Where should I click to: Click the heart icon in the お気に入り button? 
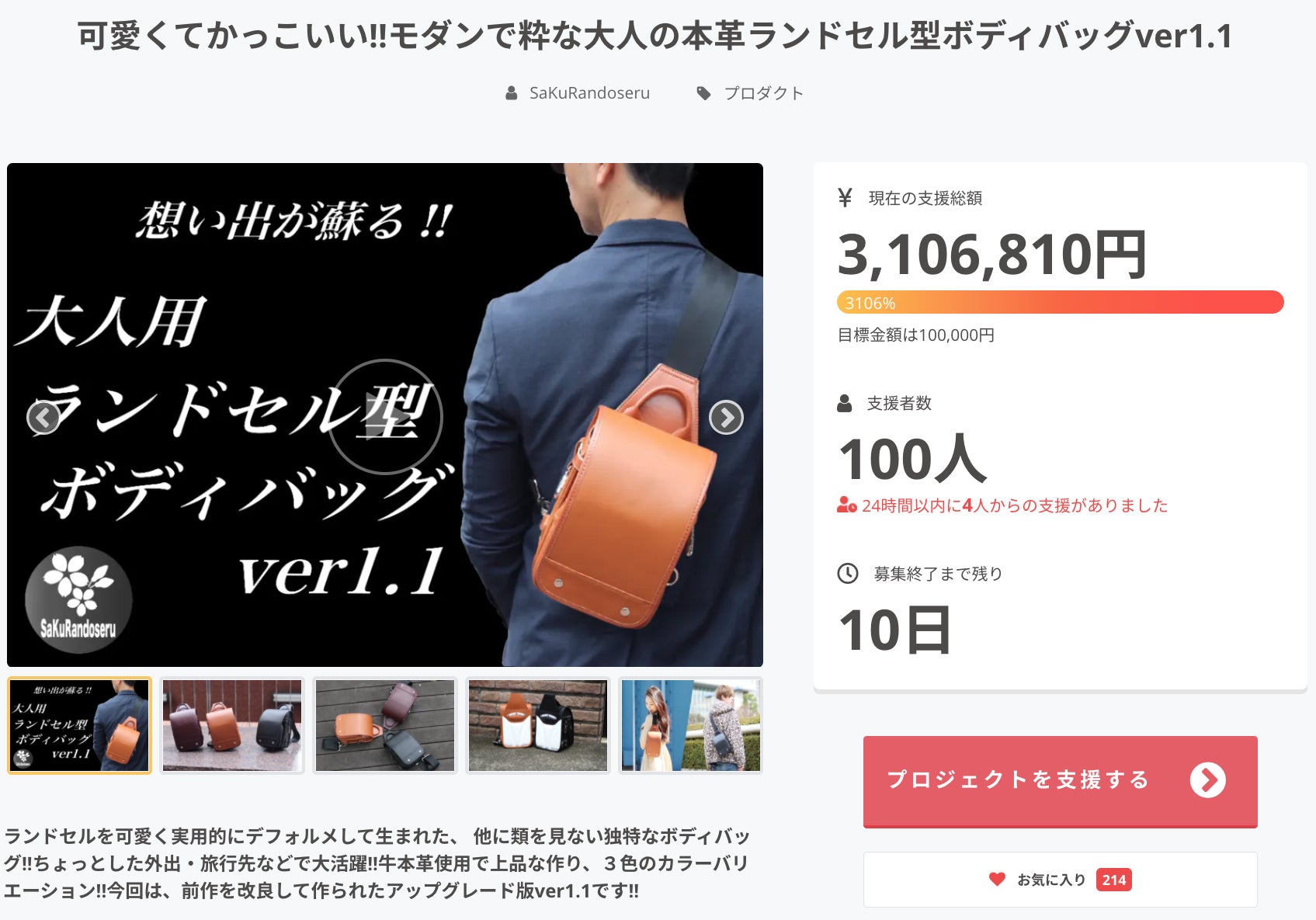tap(997, 880)
